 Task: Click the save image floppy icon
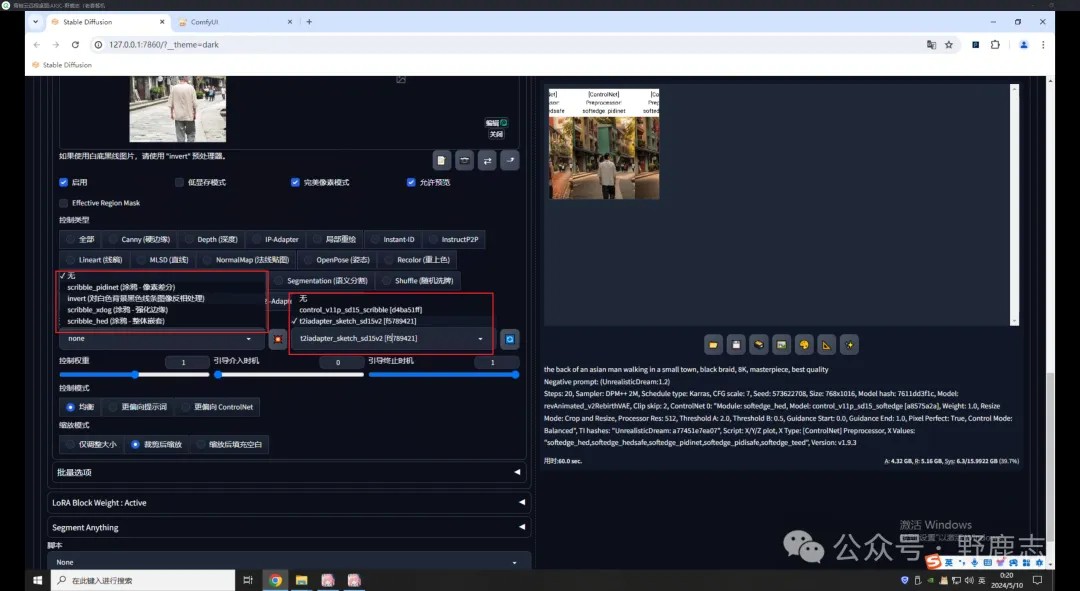[736, 344]
